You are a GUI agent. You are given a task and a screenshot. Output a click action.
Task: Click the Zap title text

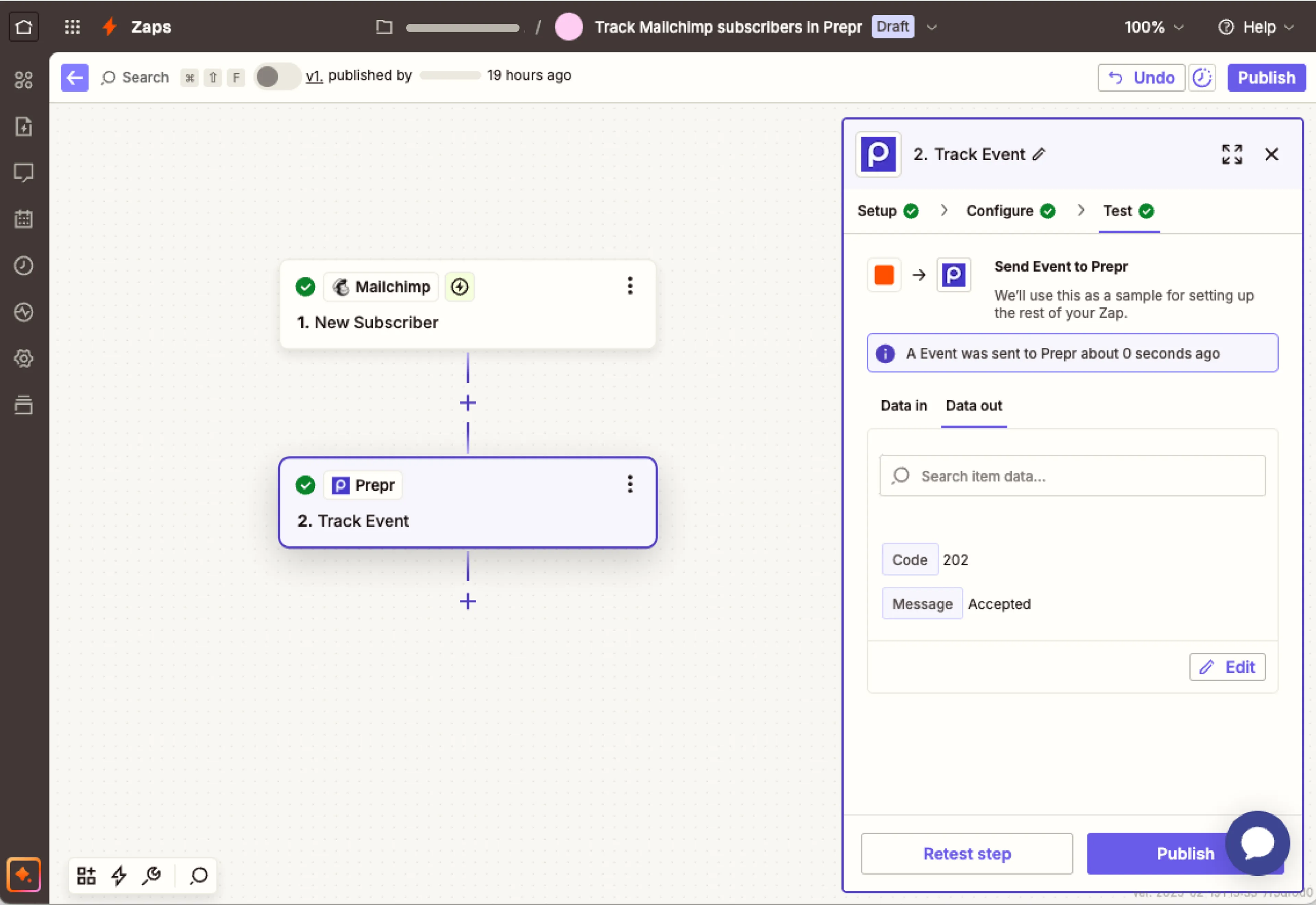coord(728,27)
